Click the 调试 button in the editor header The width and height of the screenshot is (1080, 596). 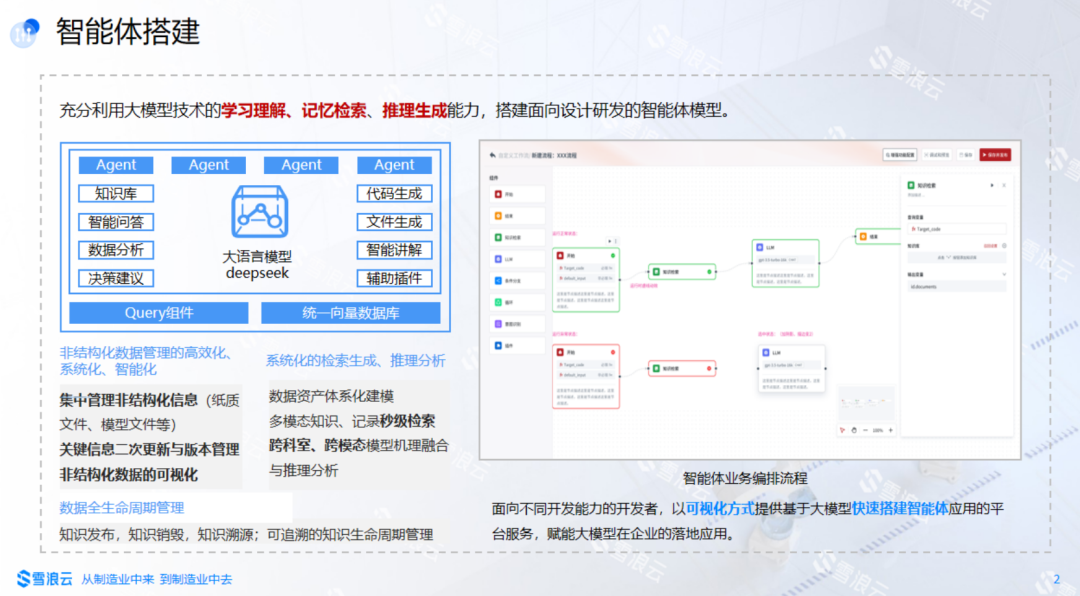coord(937,155)
